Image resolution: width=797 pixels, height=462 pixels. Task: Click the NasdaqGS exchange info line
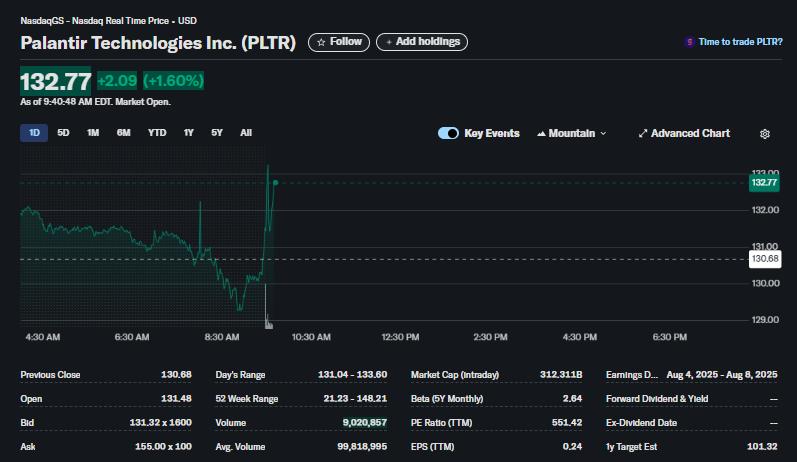tap(108, 21)
